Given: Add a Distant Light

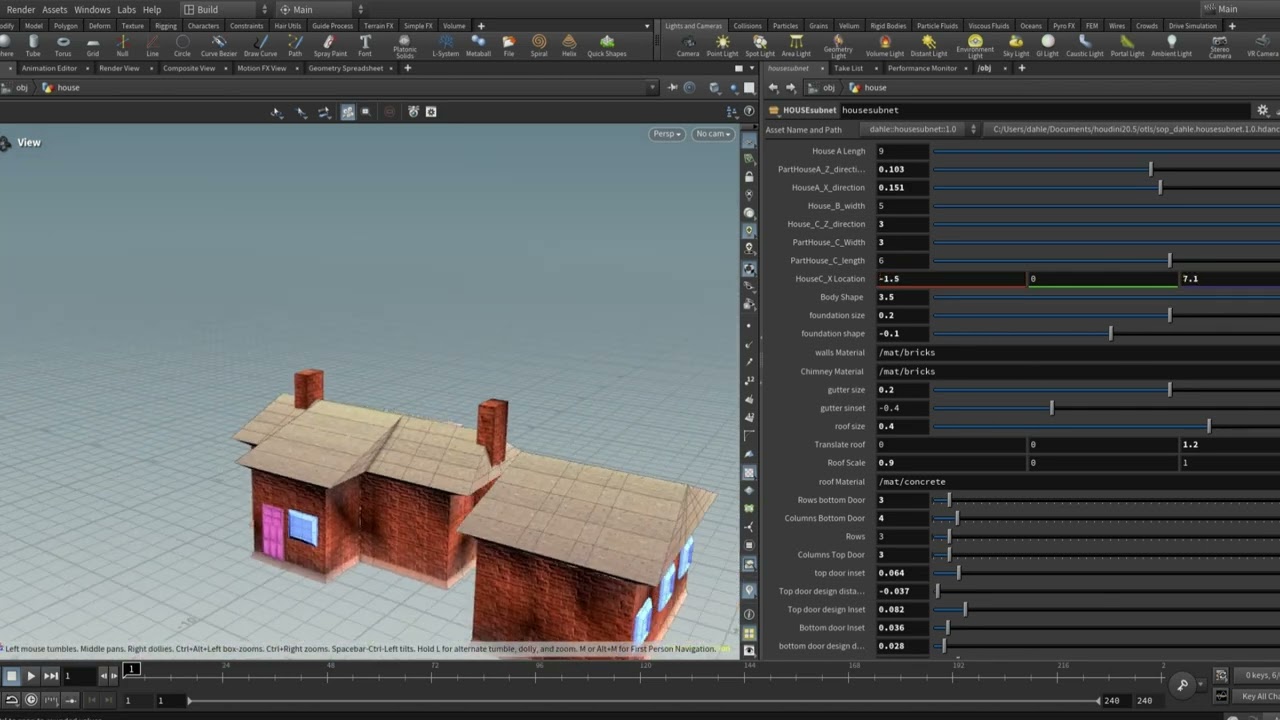Looking at the screenshot, I should click(929, 45).
